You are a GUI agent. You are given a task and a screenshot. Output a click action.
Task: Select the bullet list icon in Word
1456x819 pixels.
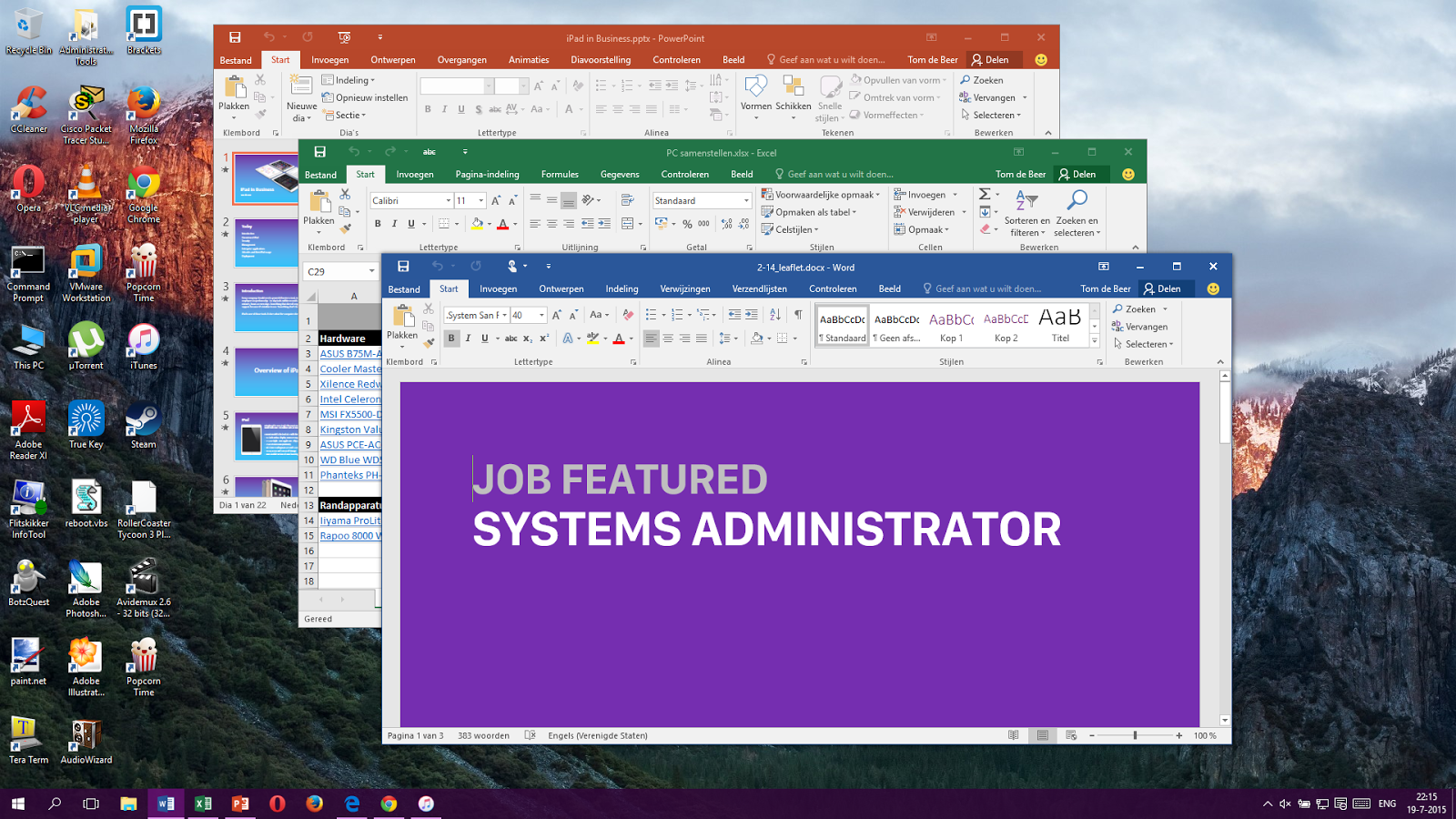[x=651, y=312]
